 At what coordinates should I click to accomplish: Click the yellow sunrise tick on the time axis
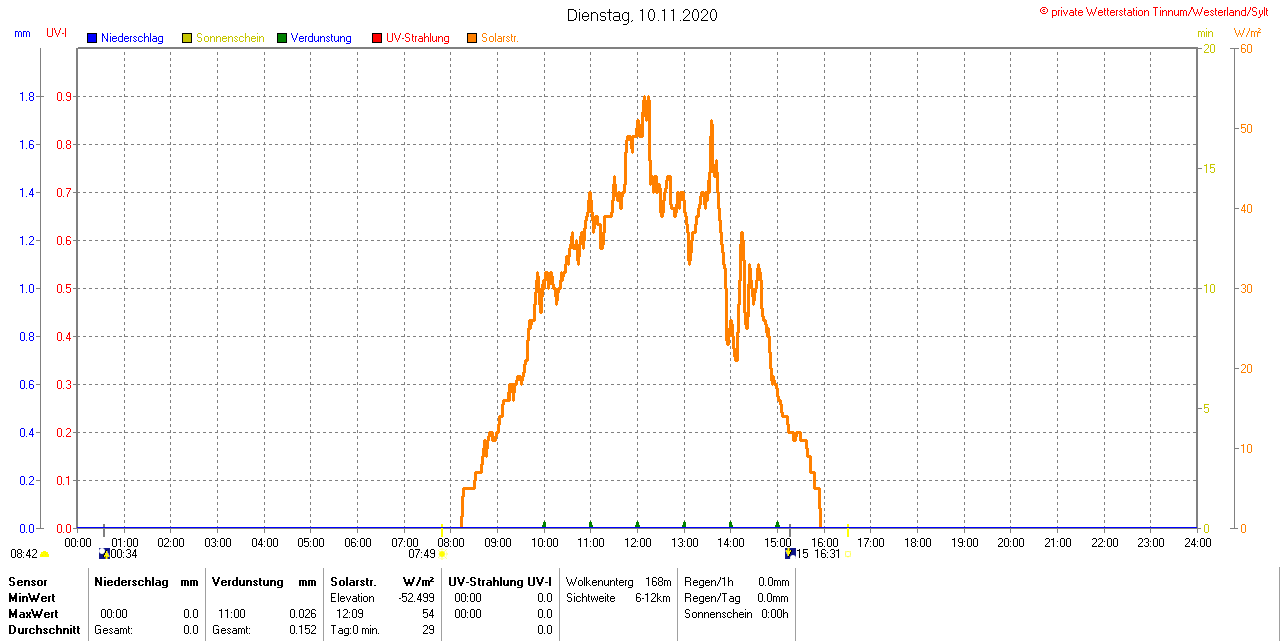442,529
